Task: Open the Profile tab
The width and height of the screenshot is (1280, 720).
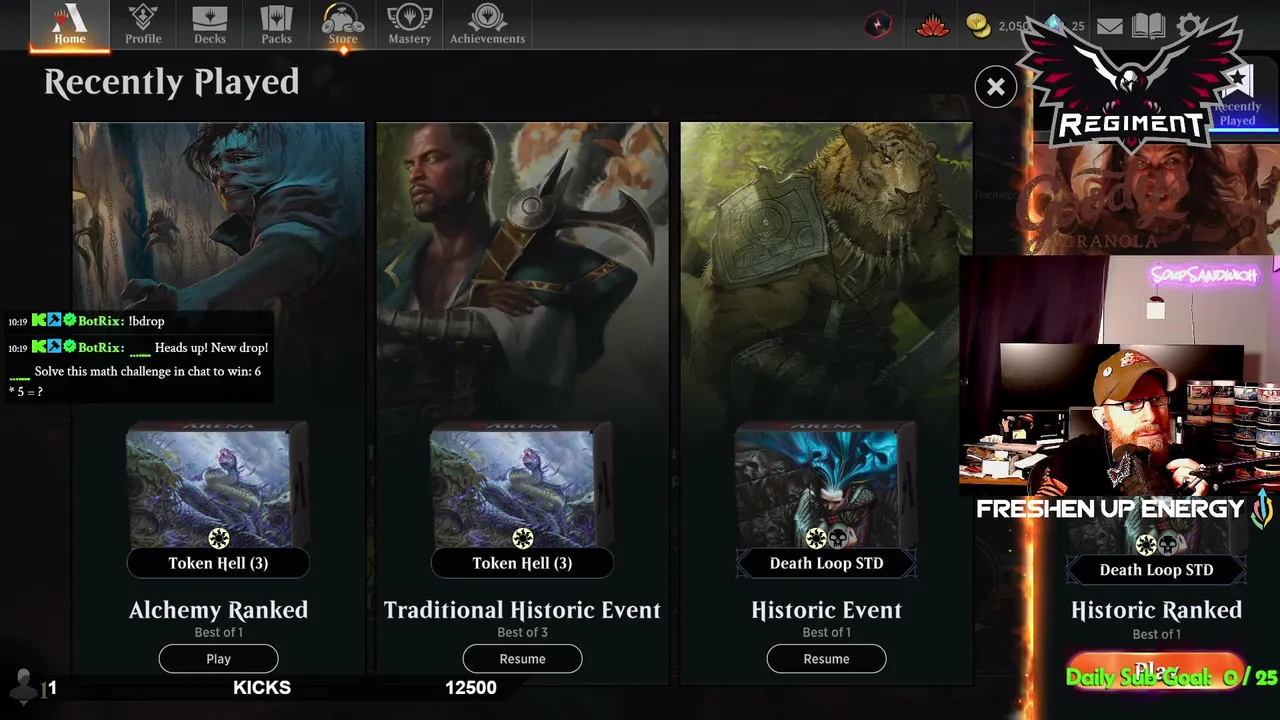Action: 143,25
